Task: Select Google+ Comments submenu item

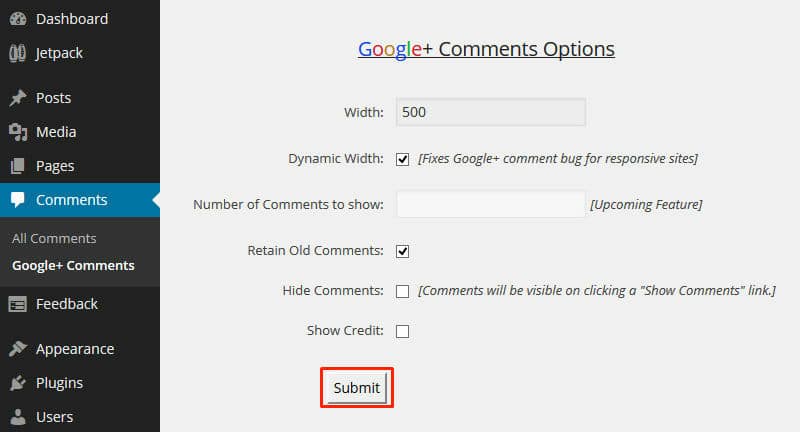Action: (x=73, y=266)
